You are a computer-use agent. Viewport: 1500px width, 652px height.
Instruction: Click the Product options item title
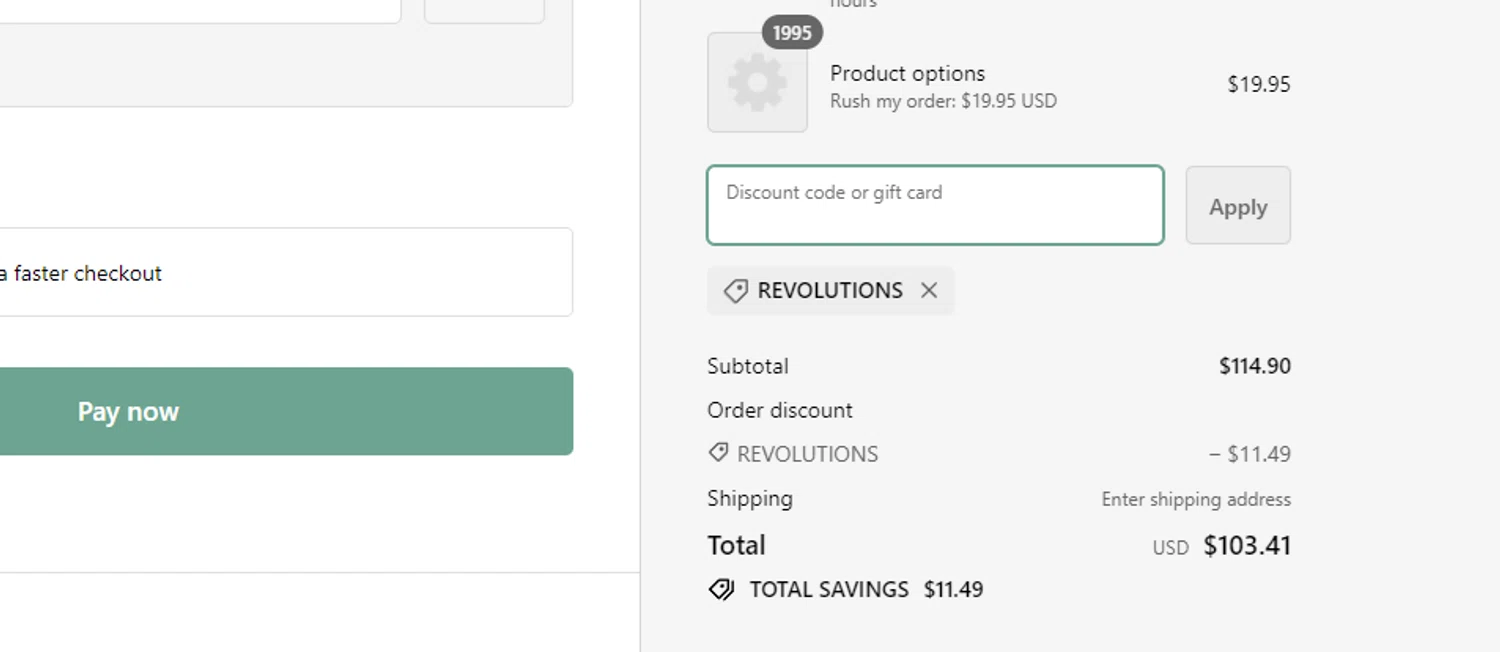907,73
